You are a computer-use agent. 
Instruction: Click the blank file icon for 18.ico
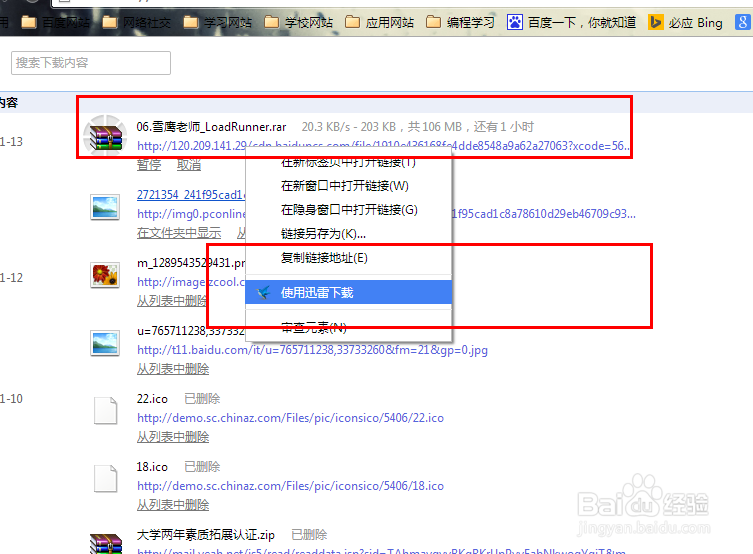click(105, 479)
